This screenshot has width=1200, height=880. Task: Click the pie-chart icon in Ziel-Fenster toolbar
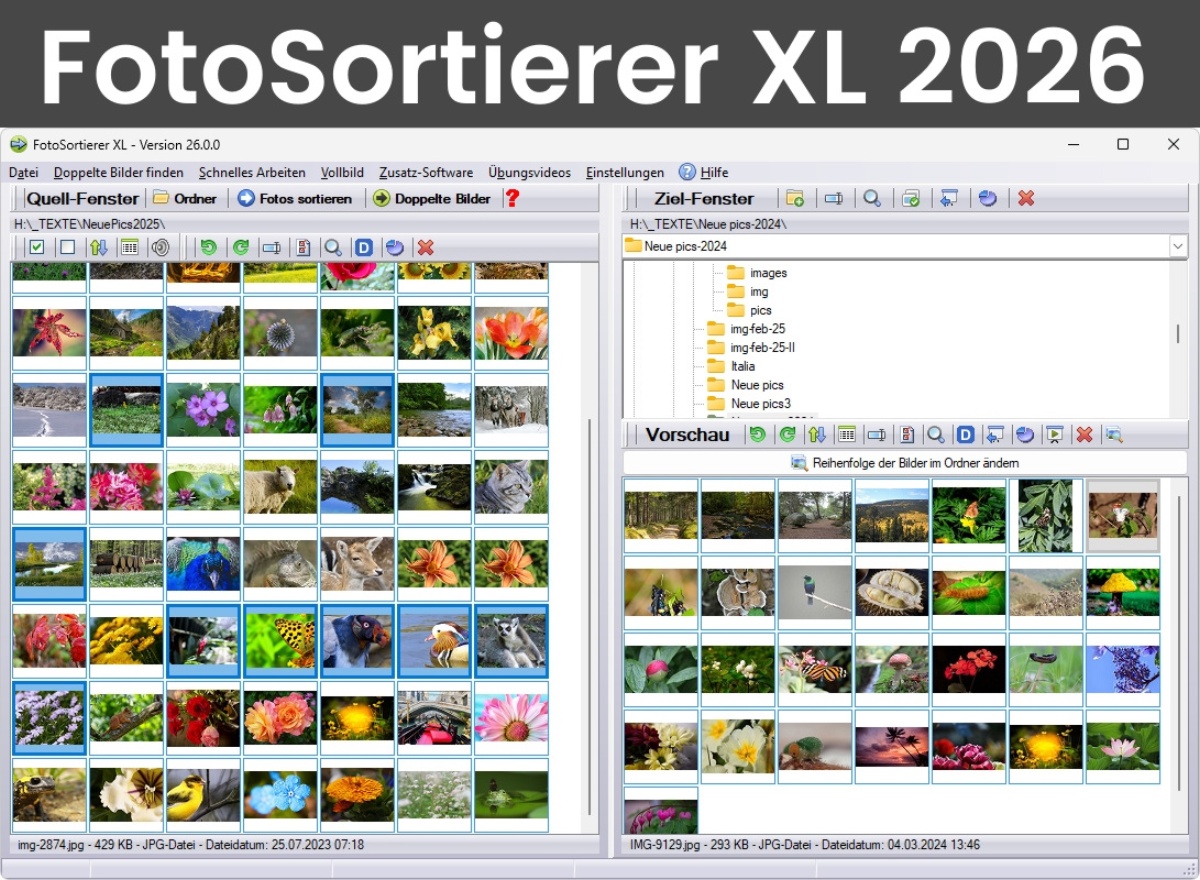[x=987, y=198]
